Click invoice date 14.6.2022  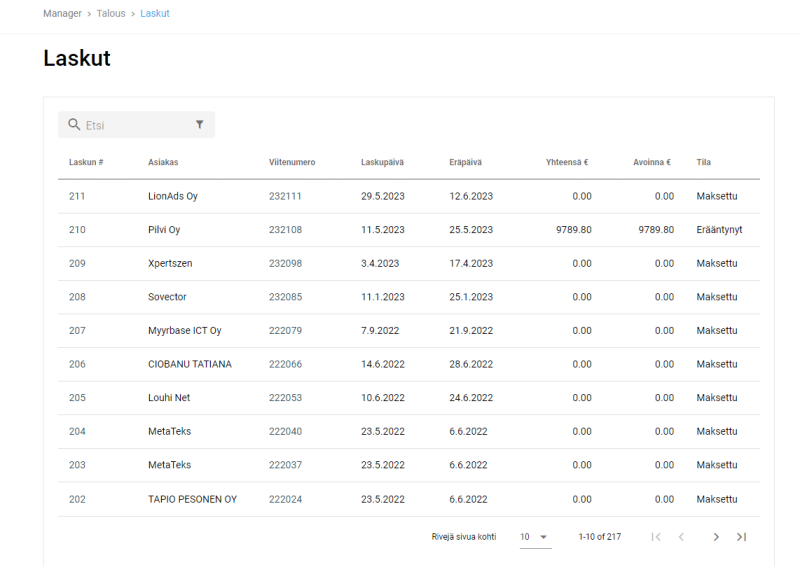coord(383,364)
